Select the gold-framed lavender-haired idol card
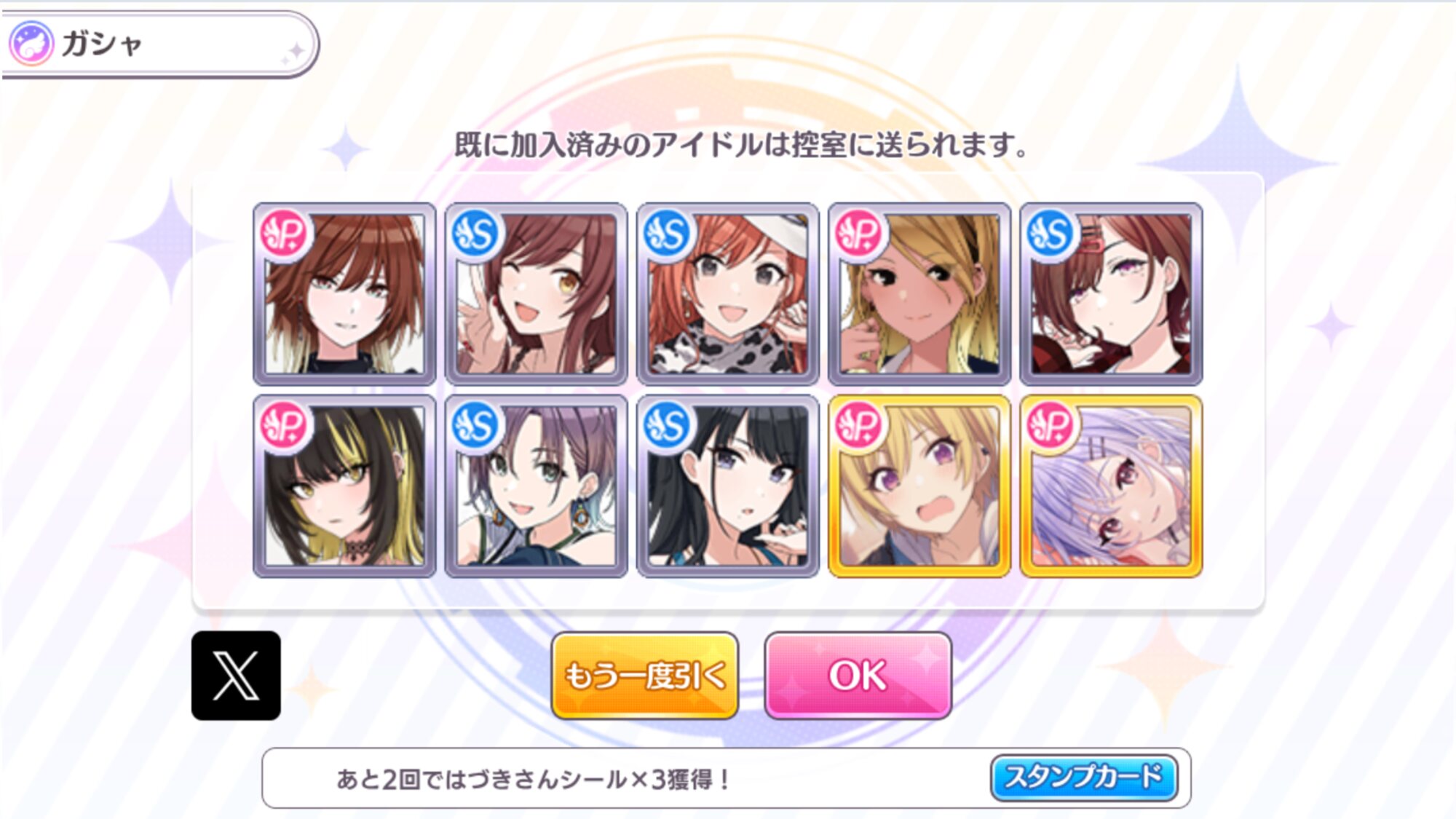 [x=1111, y=486]
